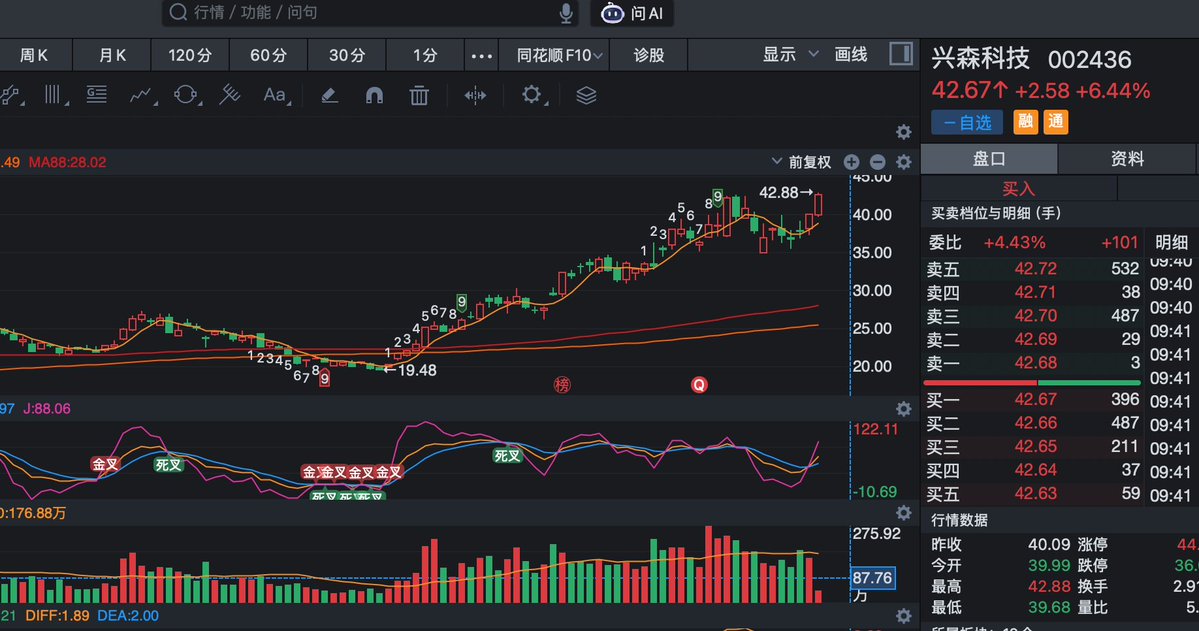The image size is (1199, 631).
Task: Click stock name 兴森科技
Action: [980, 59]
